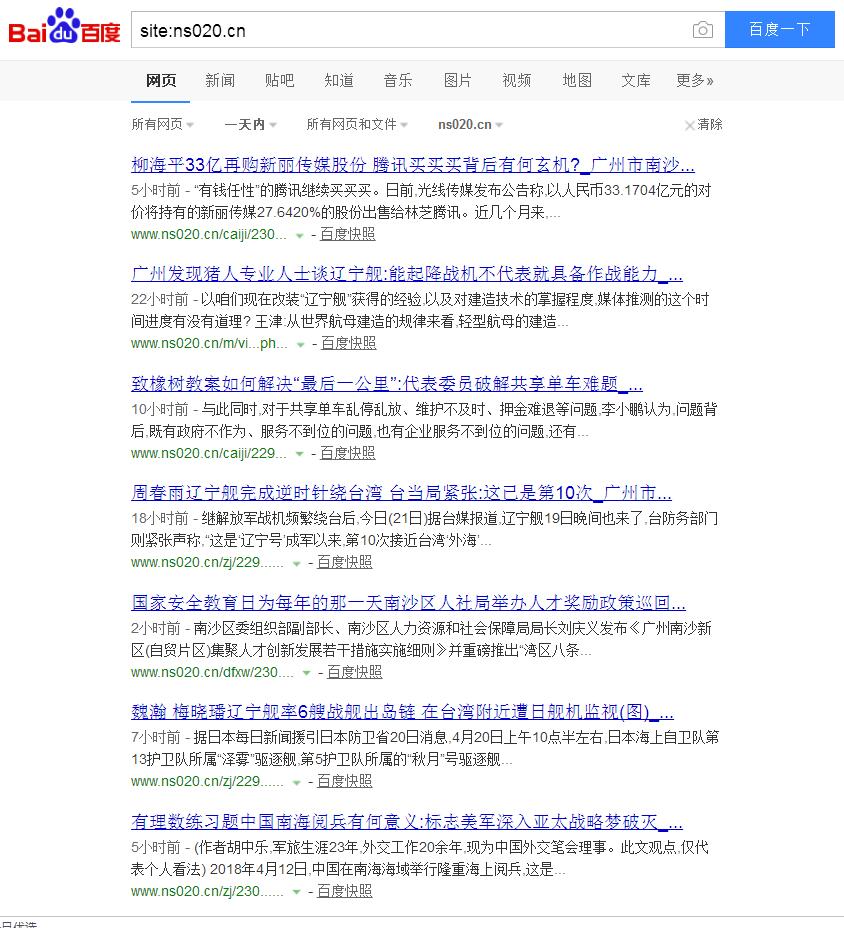Expand arrow beside www.ns020.cn/m/vi...ph...

[x=300, y=344]
